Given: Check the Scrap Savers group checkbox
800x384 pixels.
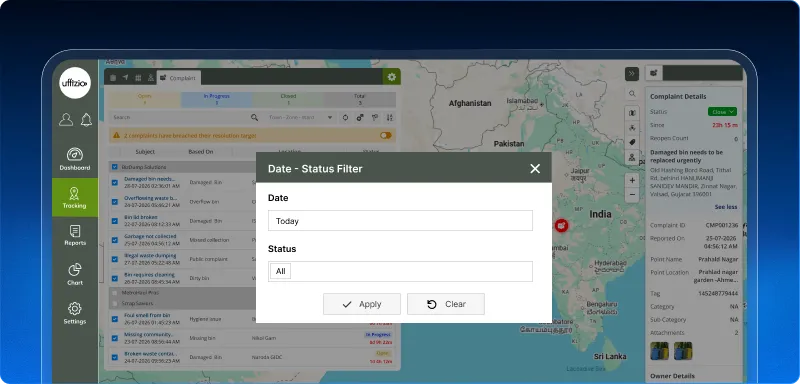Looking at the screenshot, I should [115, 303].
